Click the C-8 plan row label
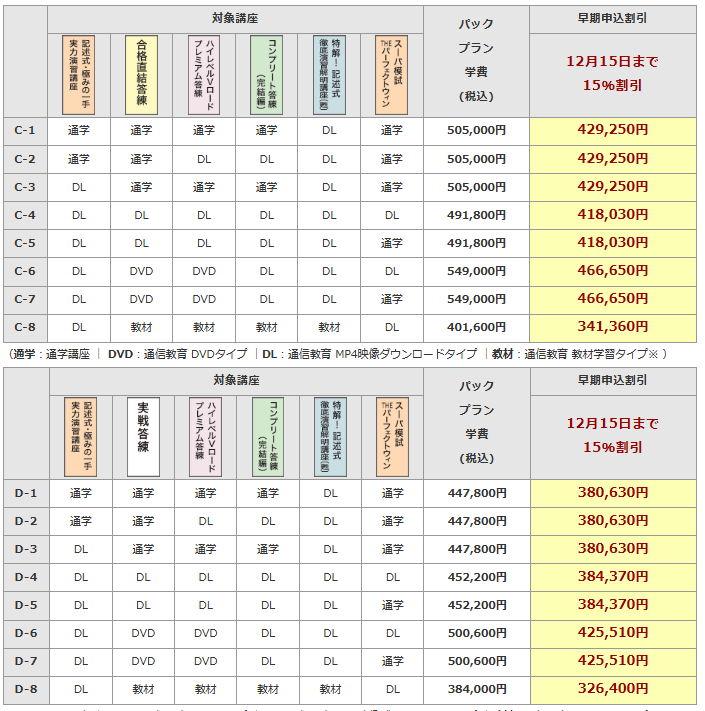Image resolution: width=705 pixels, height=711 pixels. 25,327
